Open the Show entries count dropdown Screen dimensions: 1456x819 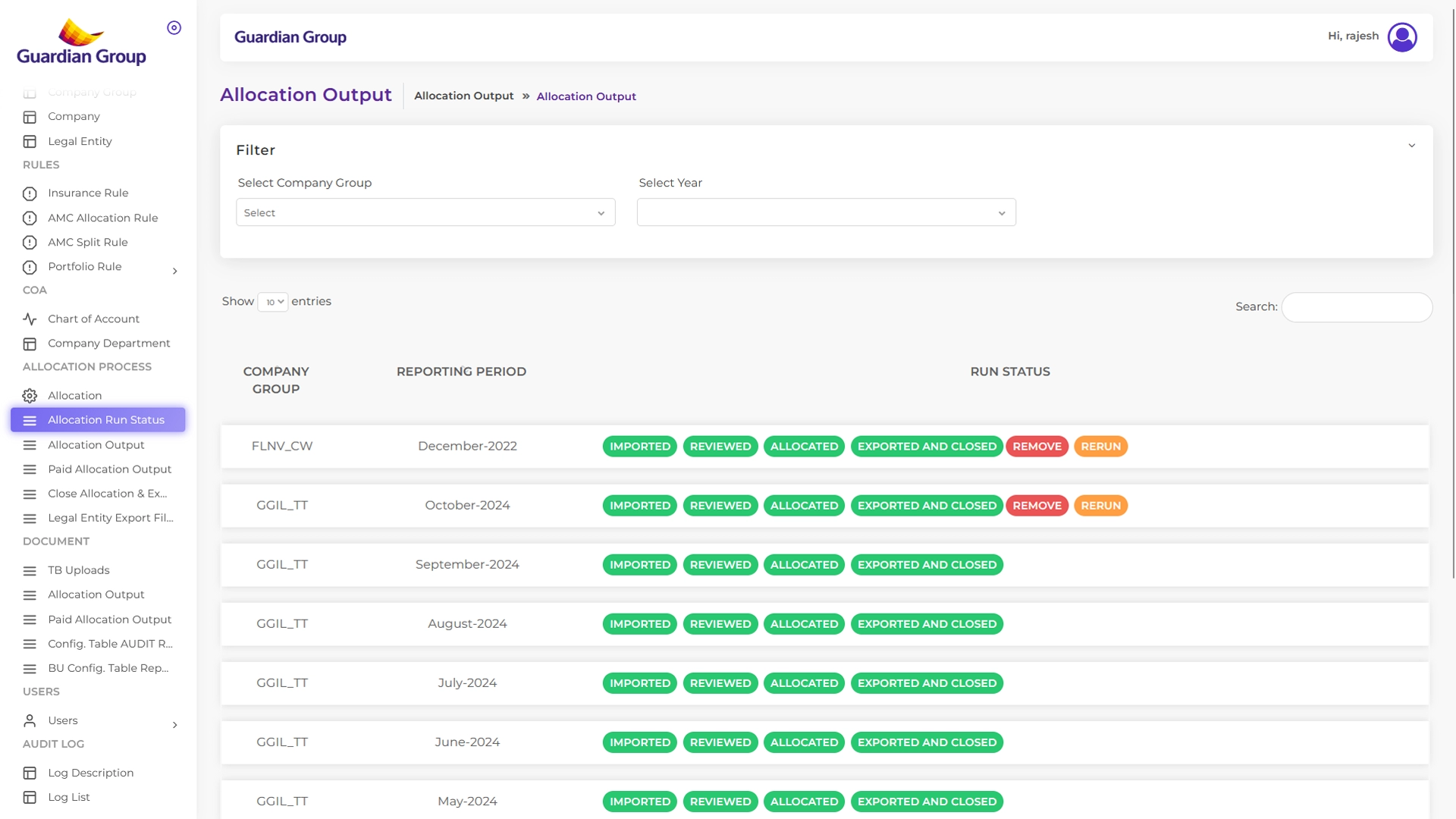(273, 302)
